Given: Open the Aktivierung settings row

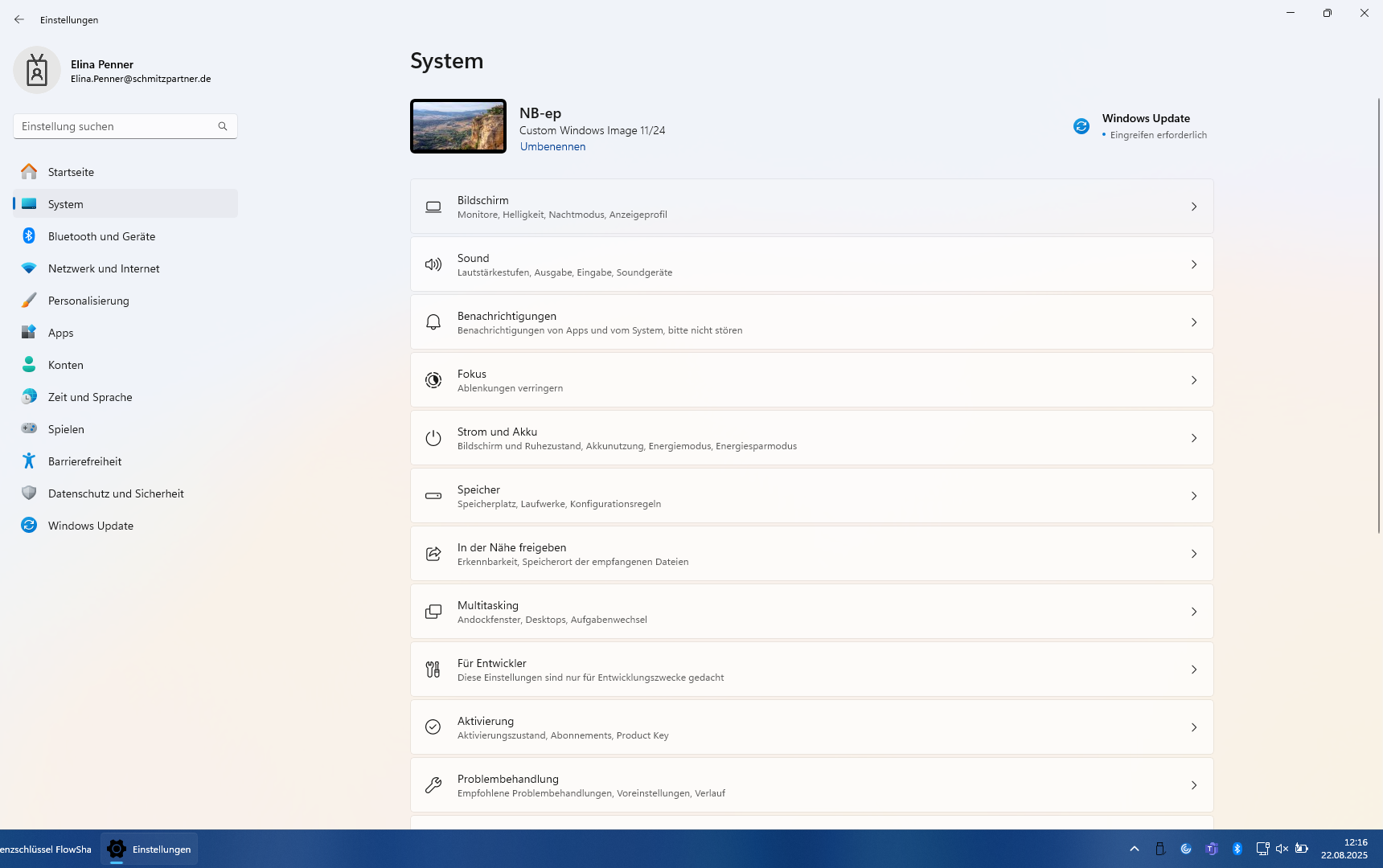Looking at the screenshot, I should click(x=811, y=727).
